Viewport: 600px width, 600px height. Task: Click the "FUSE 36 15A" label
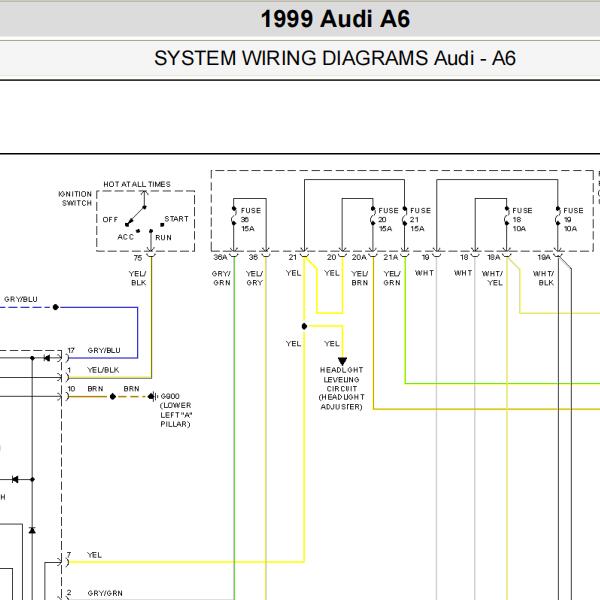coord(251,220)
